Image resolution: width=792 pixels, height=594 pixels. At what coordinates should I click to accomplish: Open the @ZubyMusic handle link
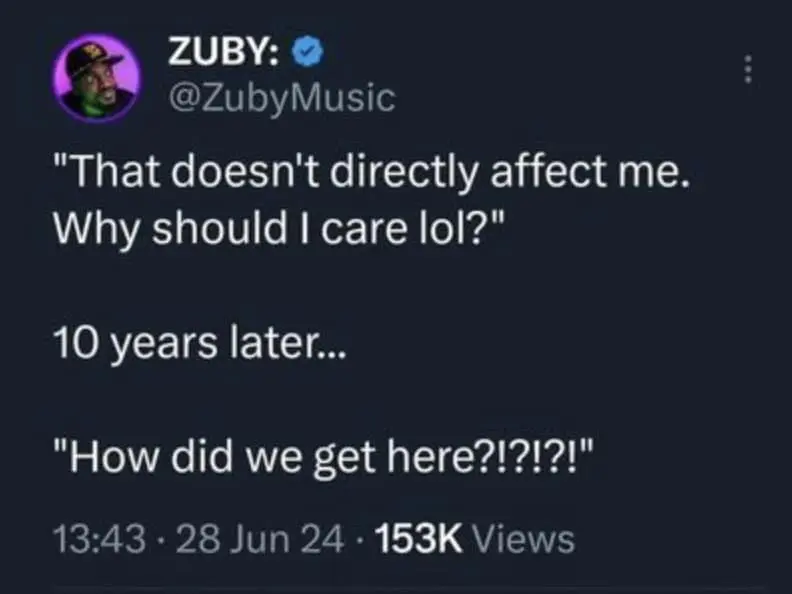point(275,98)
